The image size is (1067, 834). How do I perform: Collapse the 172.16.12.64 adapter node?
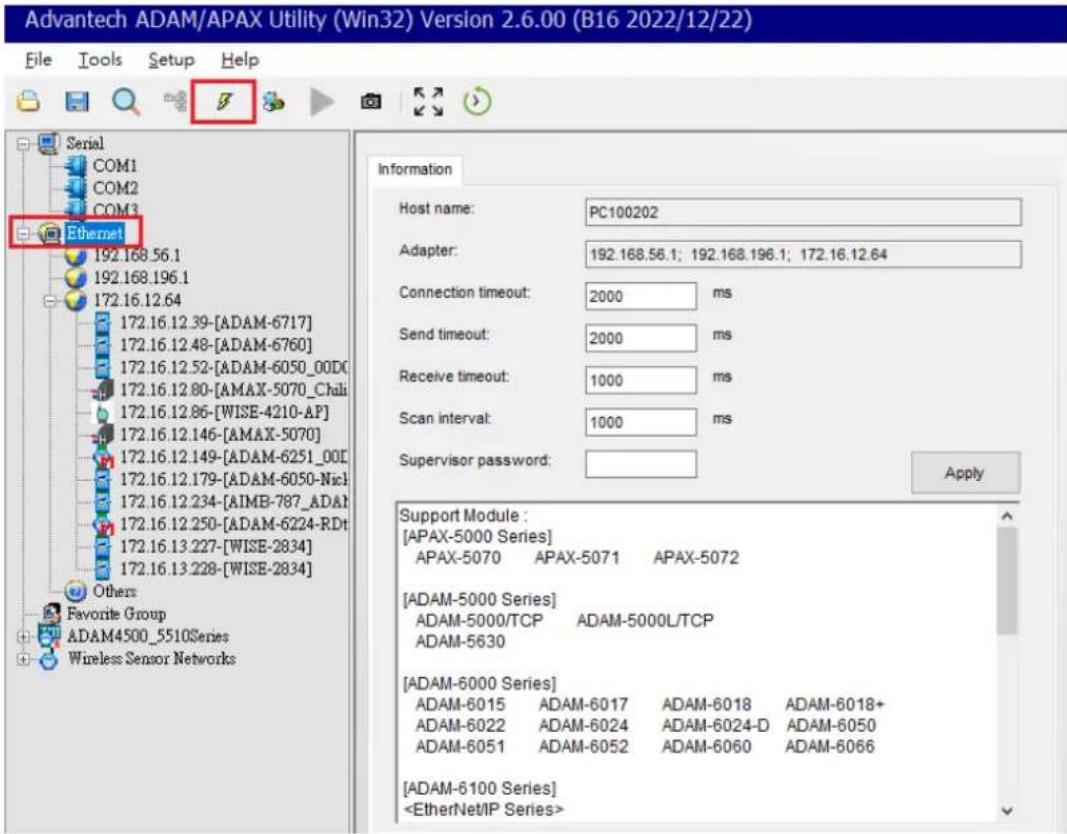[x=50, y=300]
